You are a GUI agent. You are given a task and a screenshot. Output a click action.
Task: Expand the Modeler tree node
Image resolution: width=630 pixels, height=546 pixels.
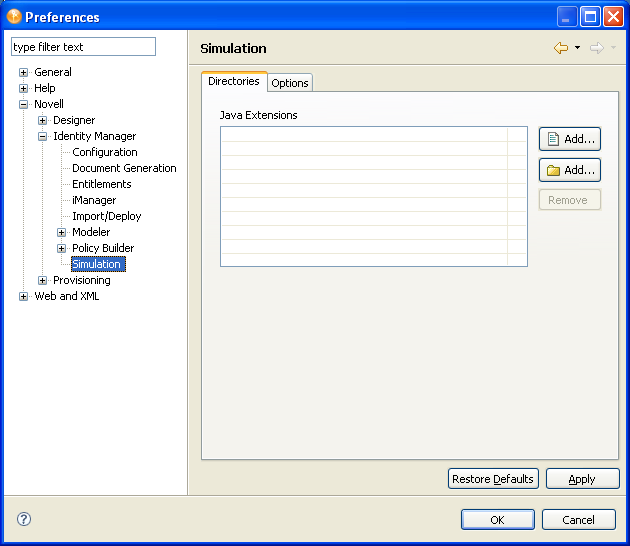(x=61, y=232)
